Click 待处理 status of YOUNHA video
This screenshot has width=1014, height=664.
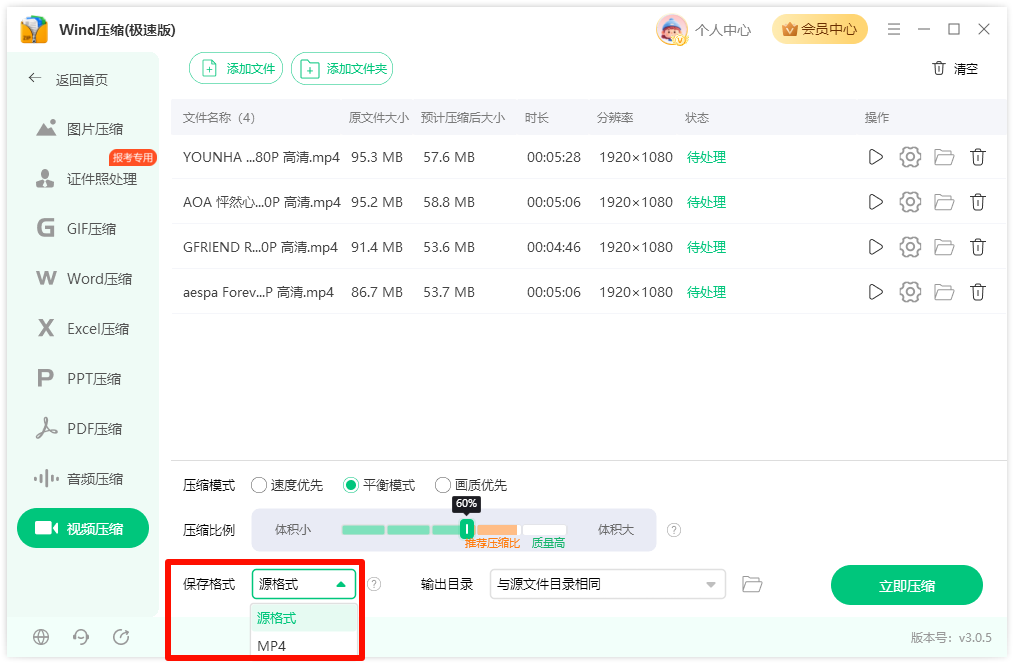point(706,157)
